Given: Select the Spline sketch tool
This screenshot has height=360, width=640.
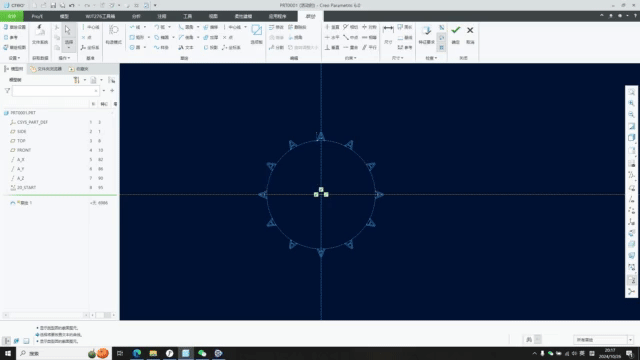Looking at the screenshot, I should [162, 47].
